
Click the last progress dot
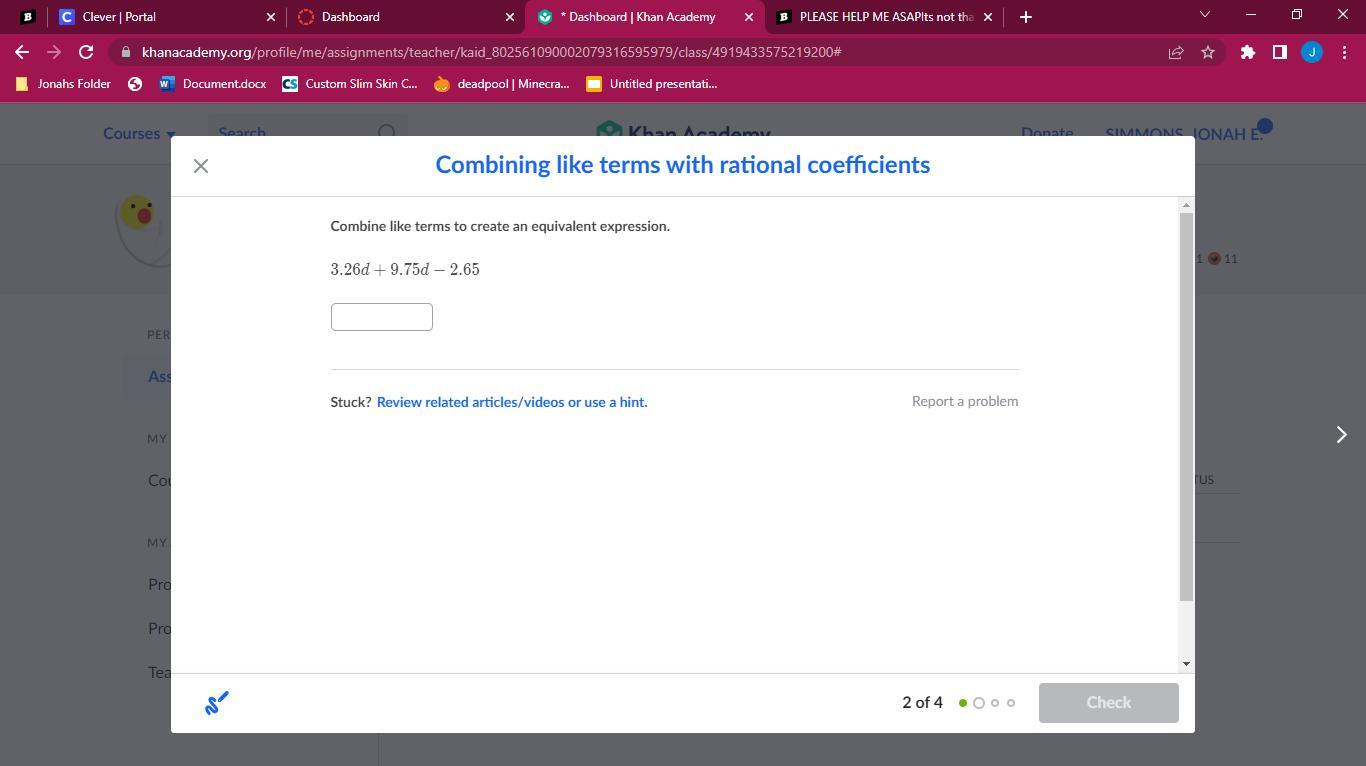[x=1011, y=703]
